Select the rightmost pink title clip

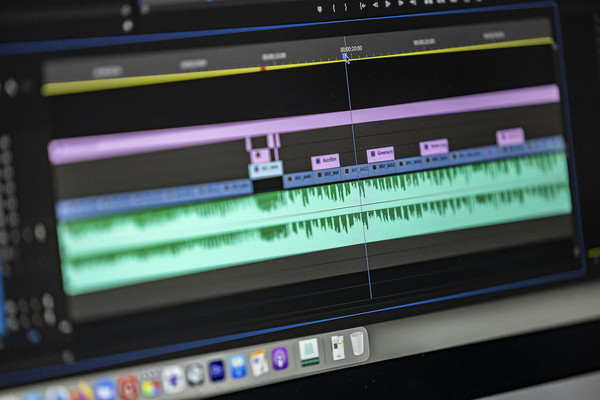(510, 136)
